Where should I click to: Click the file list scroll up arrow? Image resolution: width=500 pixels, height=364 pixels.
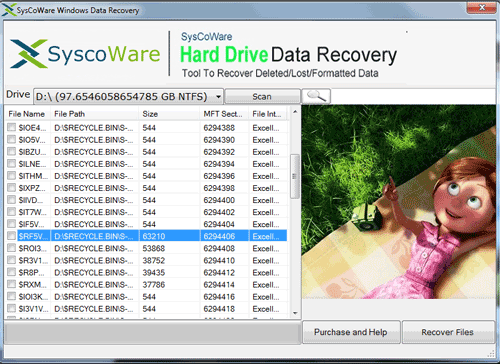295,112
